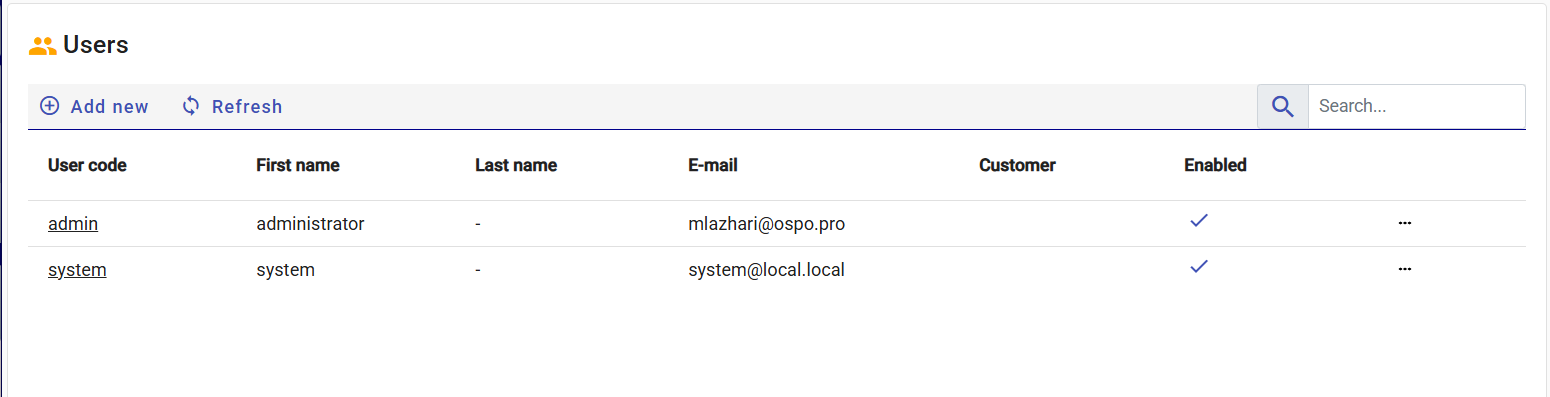The height and width of the screenshot is (397, 1550).
Task: Sort by Enabled column header
Action: point(1215,165)
